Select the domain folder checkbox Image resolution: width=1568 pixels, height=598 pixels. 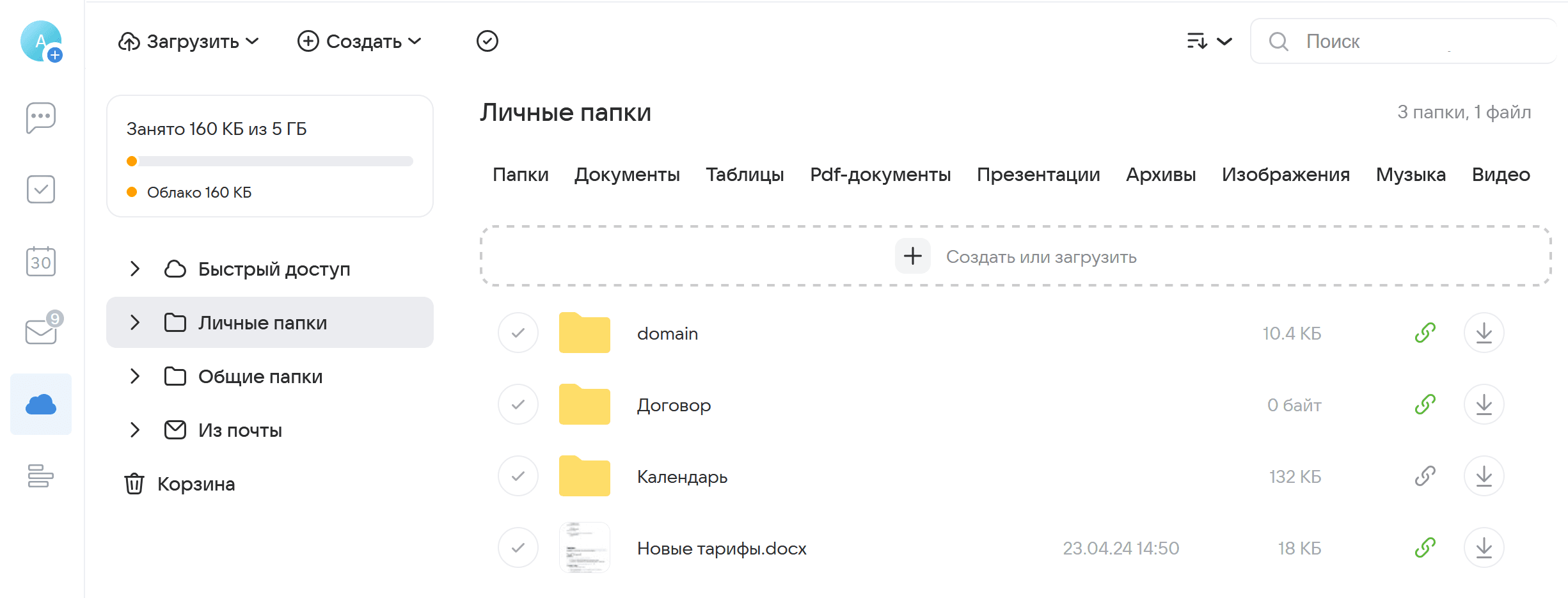tap(518, 333)
